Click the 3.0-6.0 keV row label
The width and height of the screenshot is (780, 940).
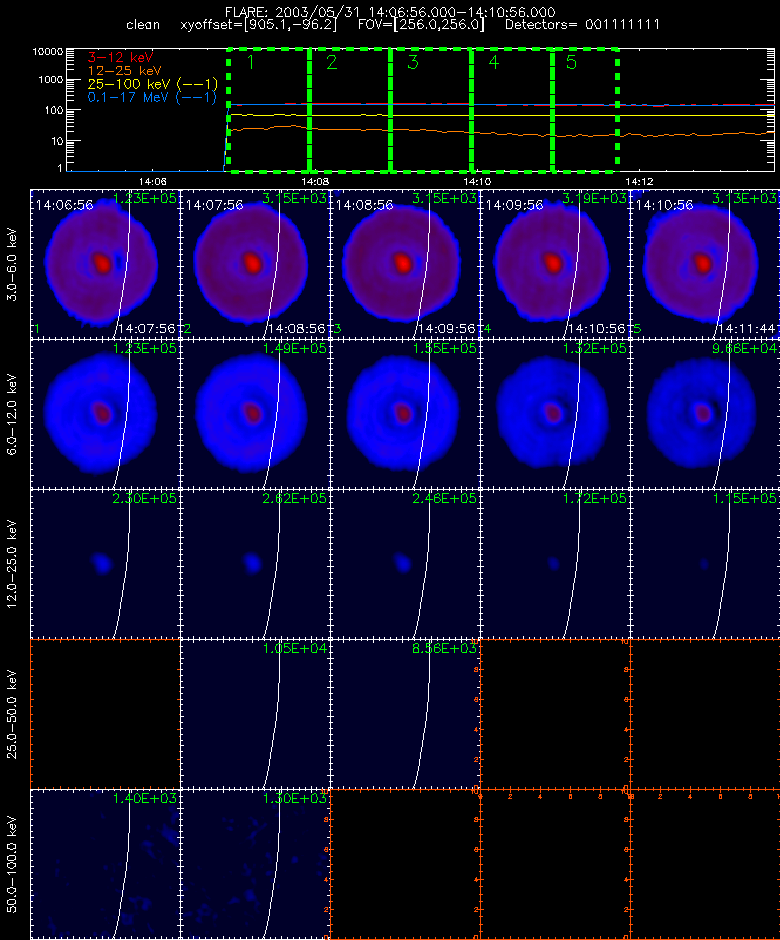coord(12,264)
